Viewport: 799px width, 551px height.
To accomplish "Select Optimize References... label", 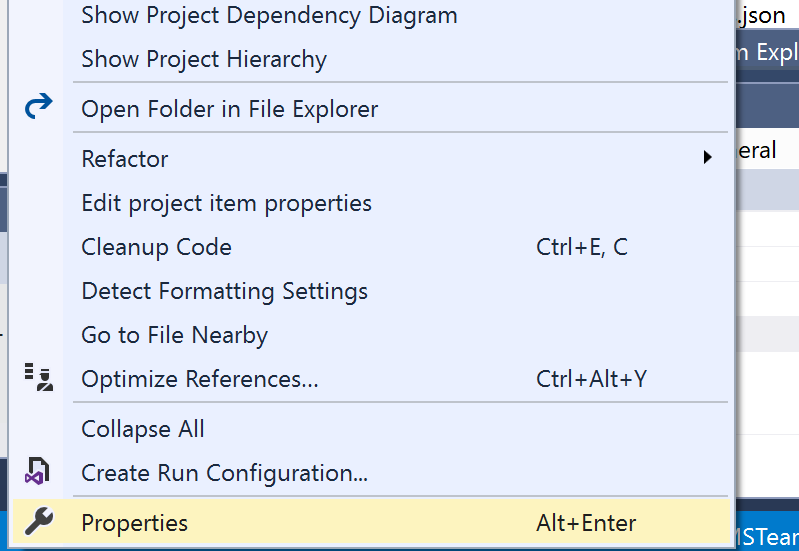I will pos(199,379).
